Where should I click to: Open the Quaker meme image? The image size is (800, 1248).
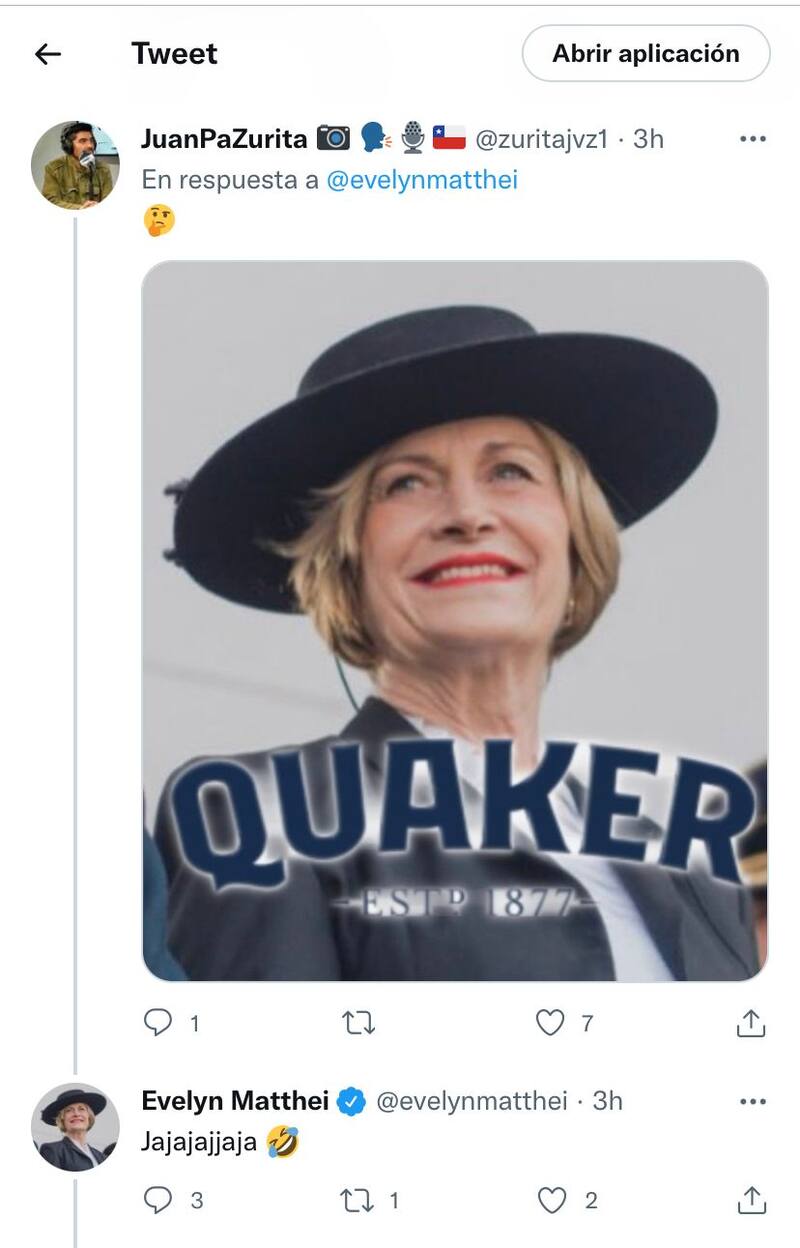coord(455,620)
